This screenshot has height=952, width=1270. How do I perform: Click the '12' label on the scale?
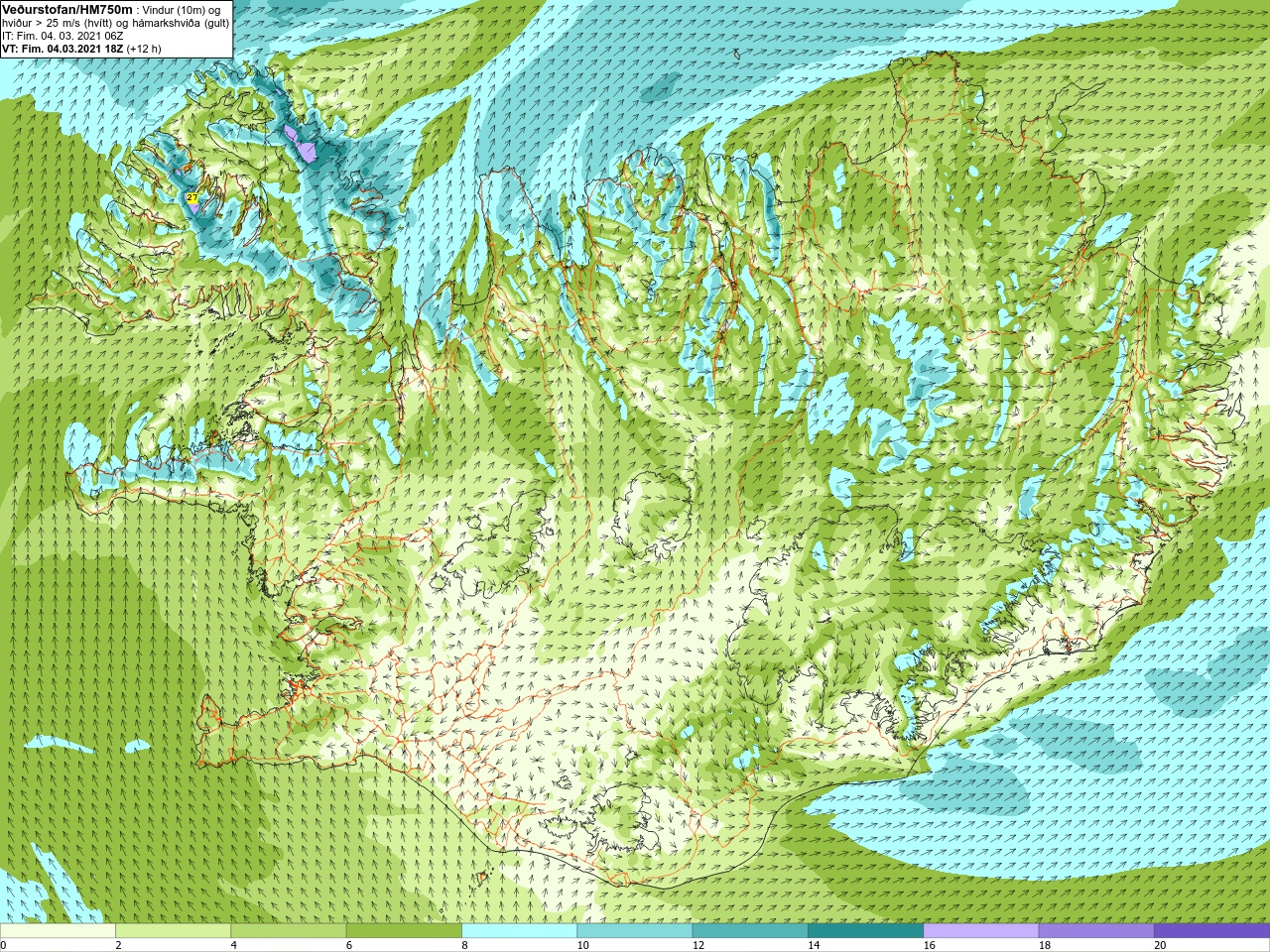[x=698, y=945]
